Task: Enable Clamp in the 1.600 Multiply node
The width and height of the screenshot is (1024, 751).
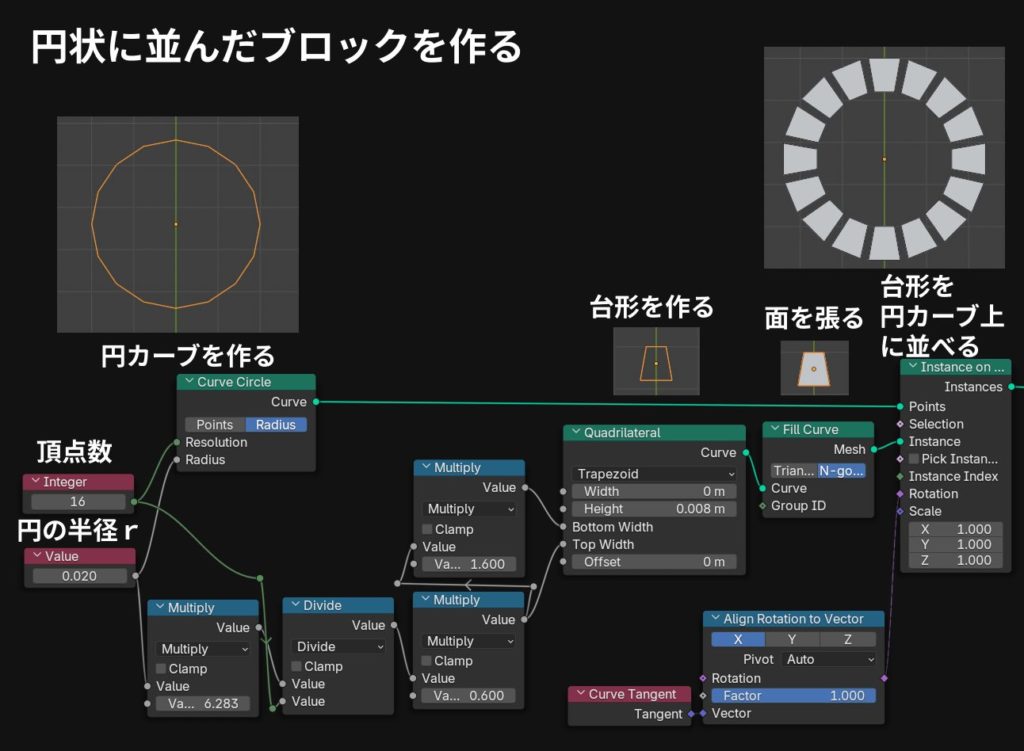Action: pos(428,529)
